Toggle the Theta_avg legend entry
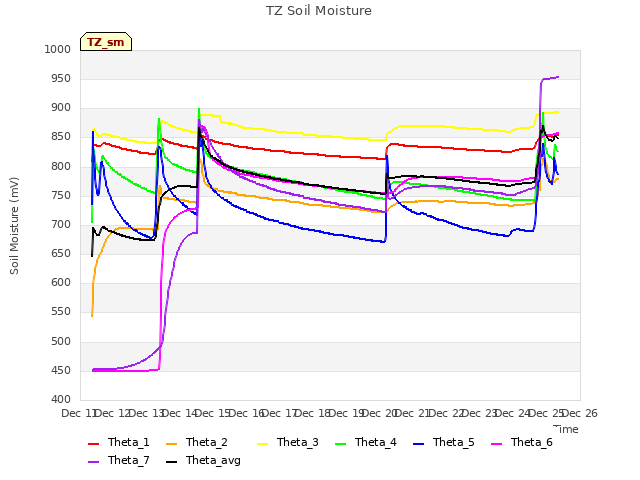Screen dimensions: 640x480 coord(203,460)
